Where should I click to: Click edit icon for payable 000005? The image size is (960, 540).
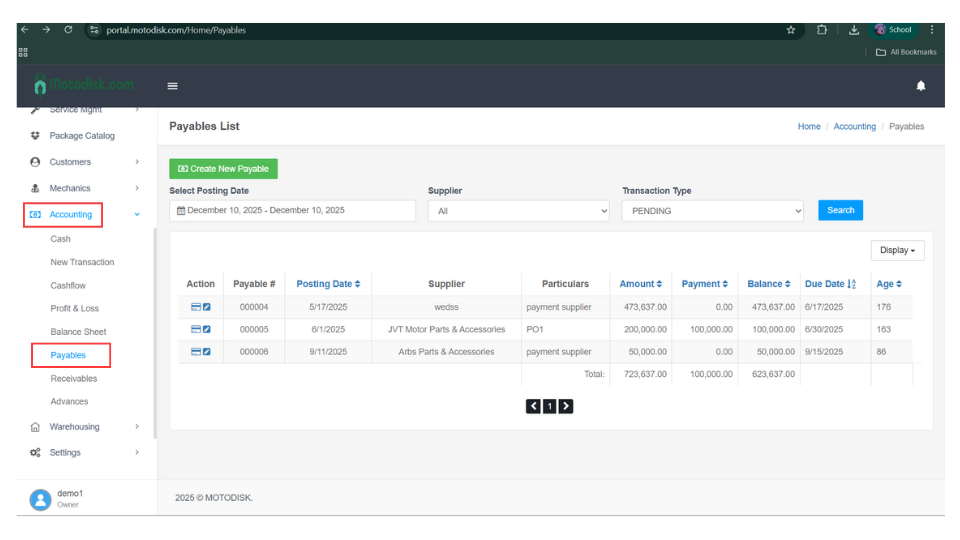pyautogui.click(x=207, y=329)
